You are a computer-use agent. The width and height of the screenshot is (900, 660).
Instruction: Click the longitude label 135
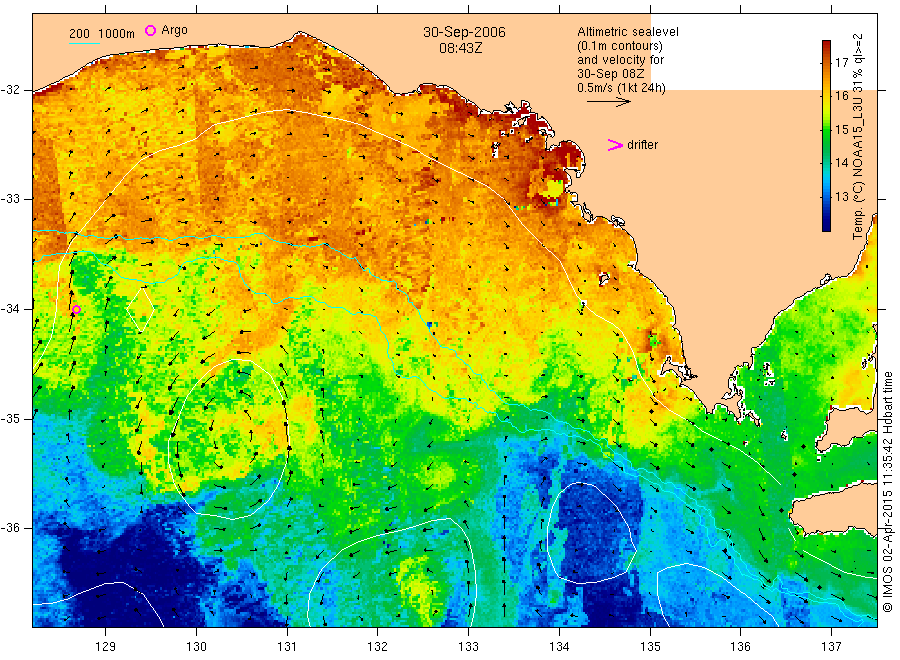[650, 646]
